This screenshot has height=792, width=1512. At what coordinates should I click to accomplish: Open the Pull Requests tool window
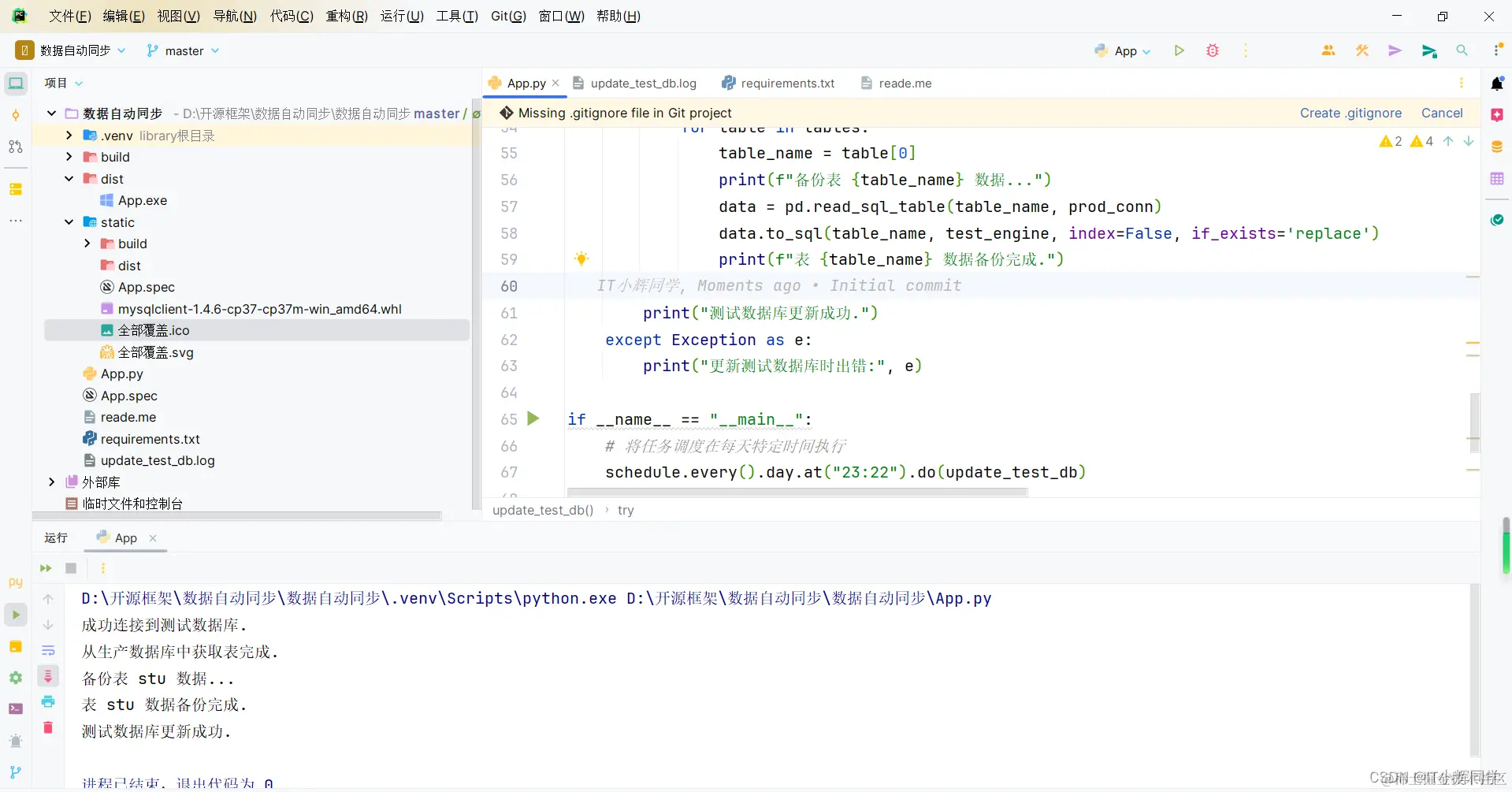click(16, 147)
